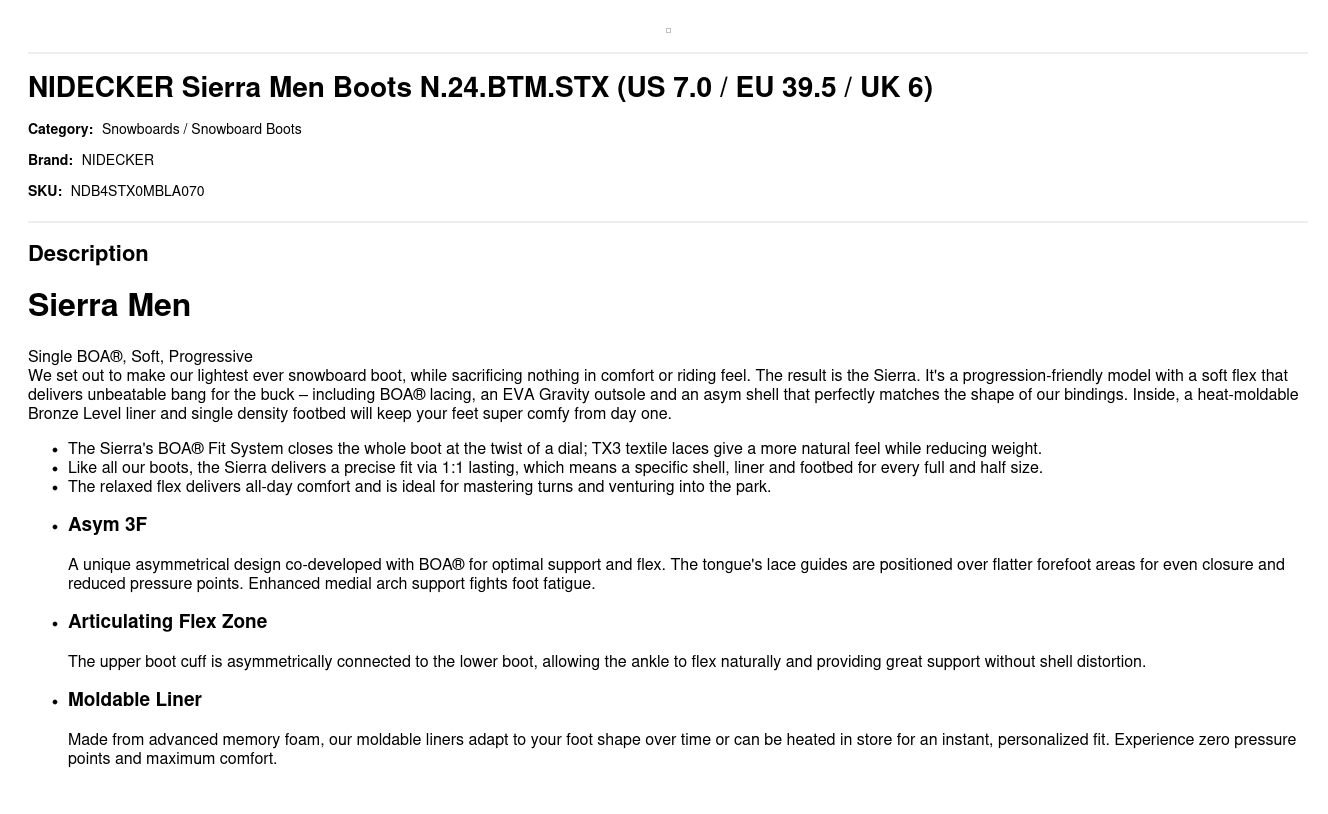
Task: Click the 1:1 lasting bullet point
Action: point(555,468)
